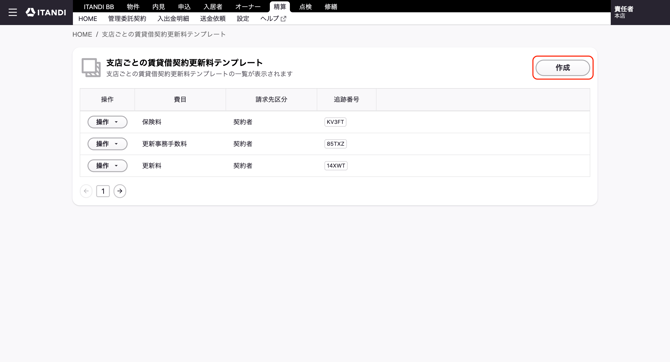Click the template page header icon
The height and width of the screenshot is (362, 670).
(91, 68)
